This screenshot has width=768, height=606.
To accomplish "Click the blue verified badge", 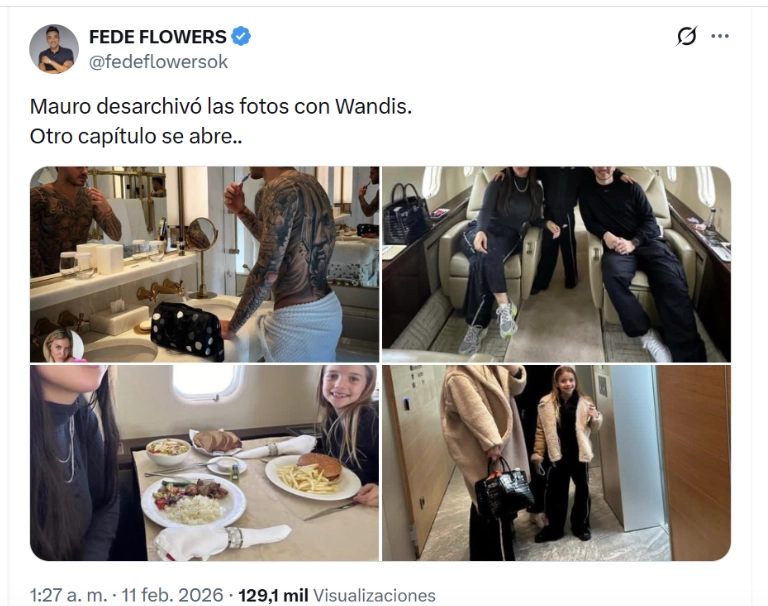I will click(x=240, y=37).
